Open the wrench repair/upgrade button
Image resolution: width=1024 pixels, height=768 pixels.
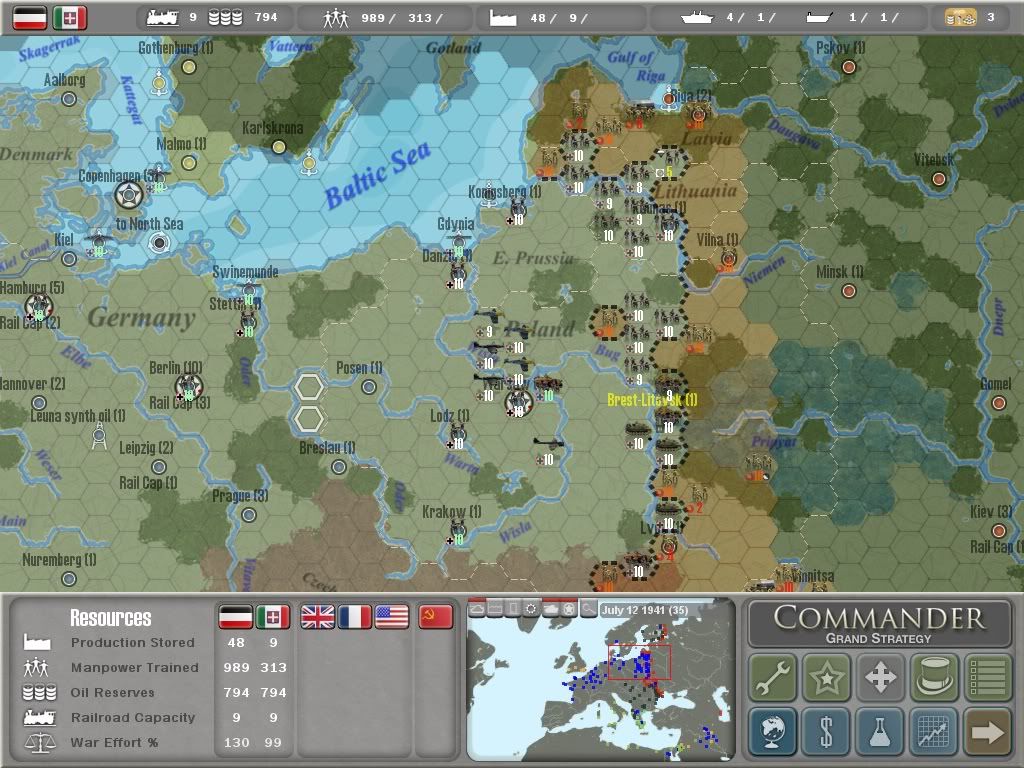click(773, 677)
